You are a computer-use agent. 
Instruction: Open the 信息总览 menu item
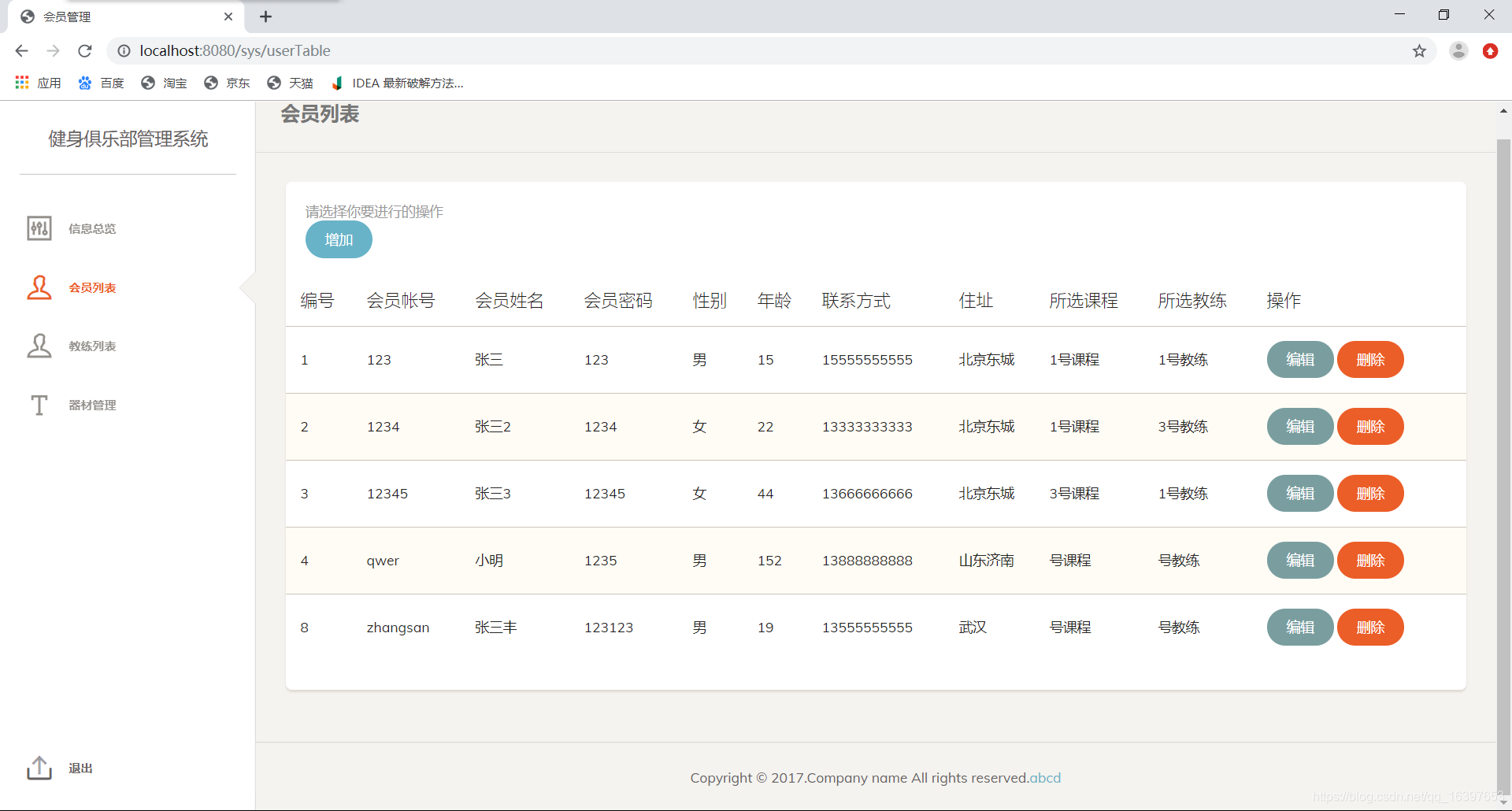[92, 228]
